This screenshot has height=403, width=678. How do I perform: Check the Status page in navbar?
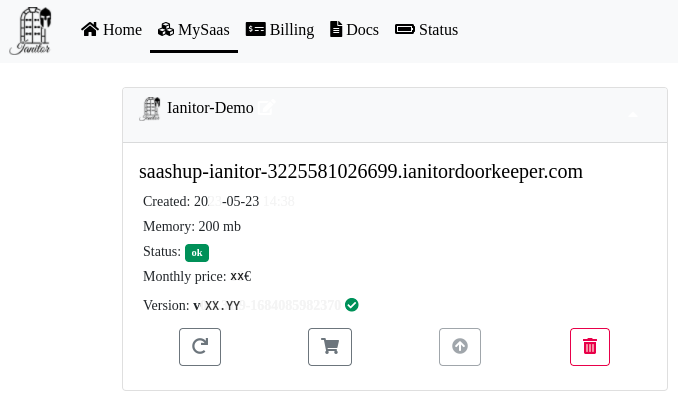click(x=427, y=30)
